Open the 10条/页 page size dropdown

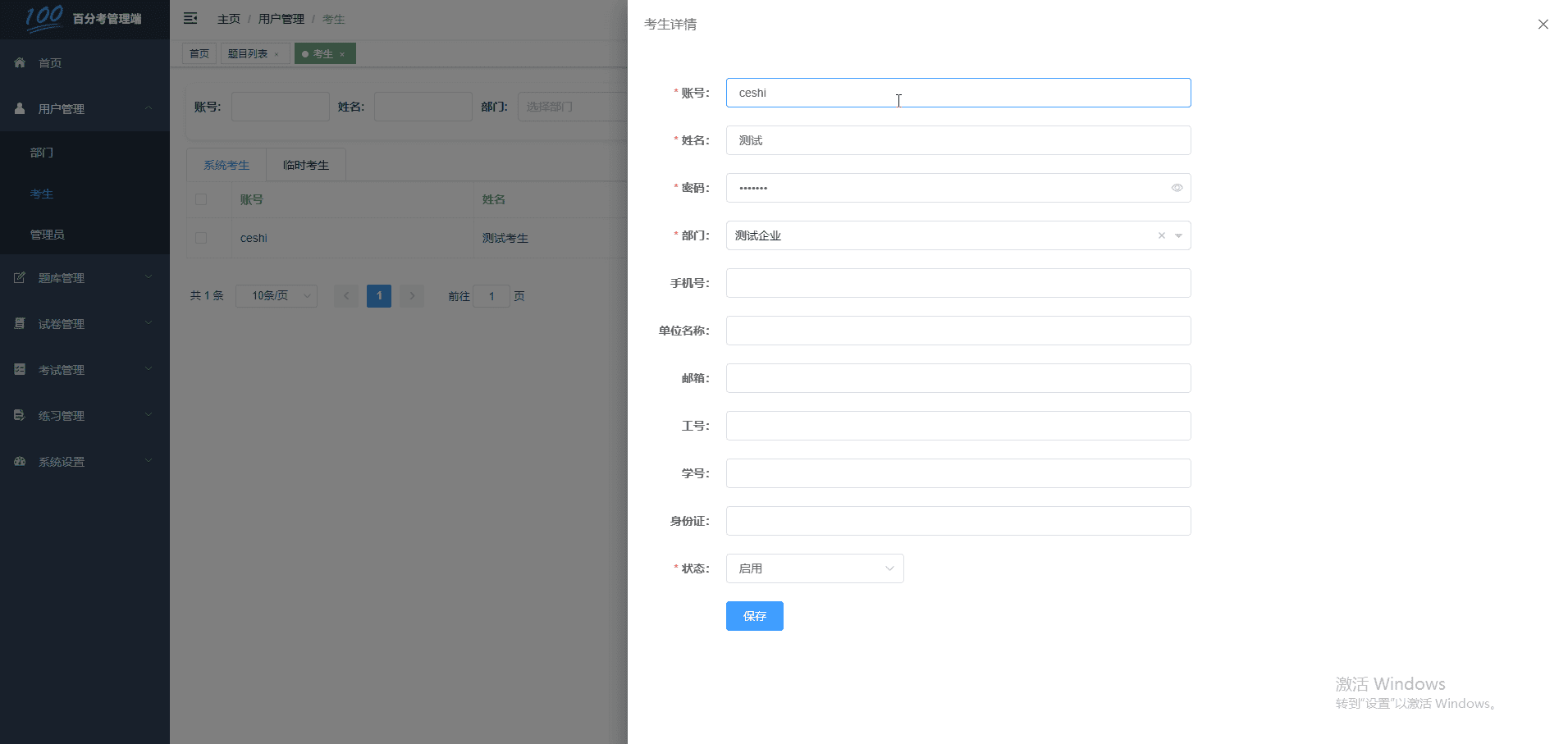click(x=276, y=296)
